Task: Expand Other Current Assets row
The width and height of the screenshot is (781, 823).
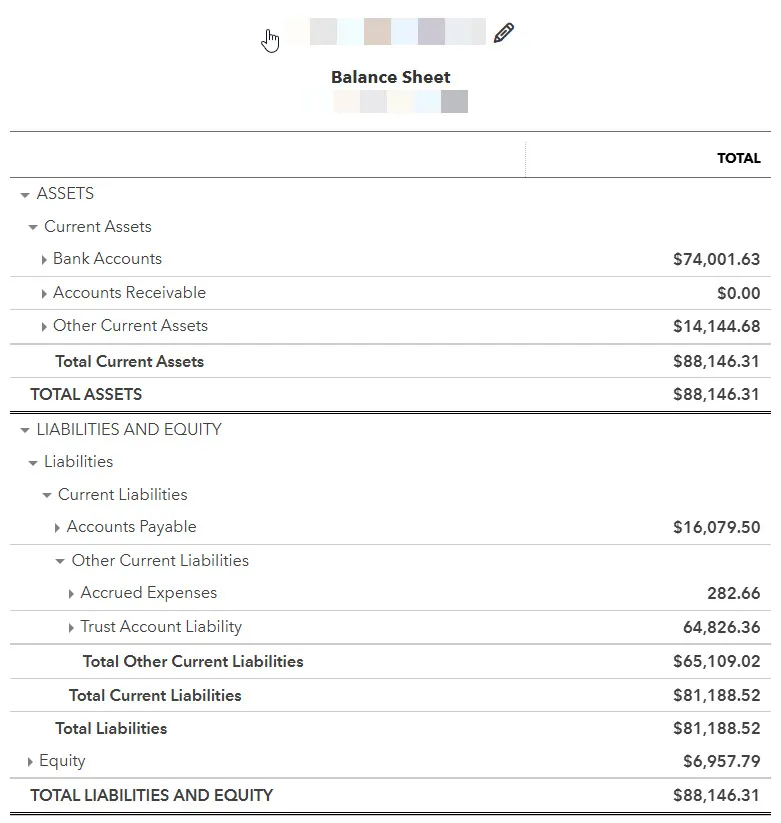Action: click(44, 327)
